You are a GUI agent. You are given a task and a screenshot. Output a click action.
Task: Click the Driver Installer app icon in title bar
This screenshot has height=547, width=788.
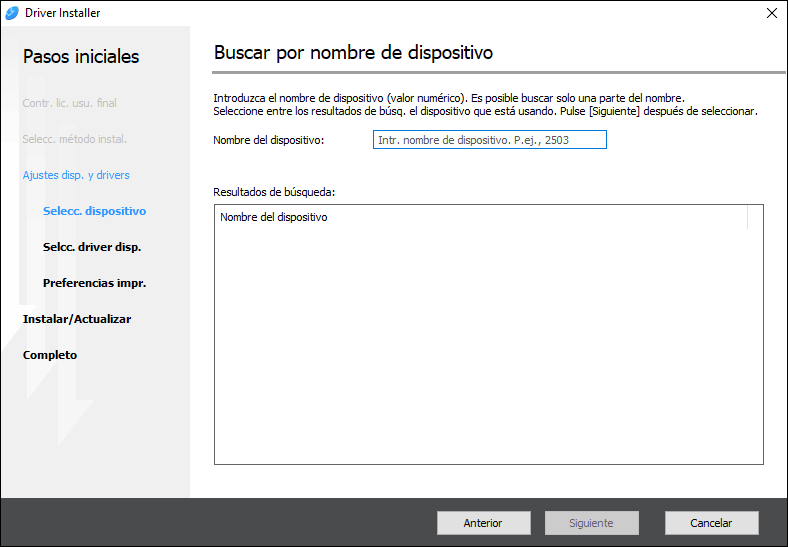[12, 13]
